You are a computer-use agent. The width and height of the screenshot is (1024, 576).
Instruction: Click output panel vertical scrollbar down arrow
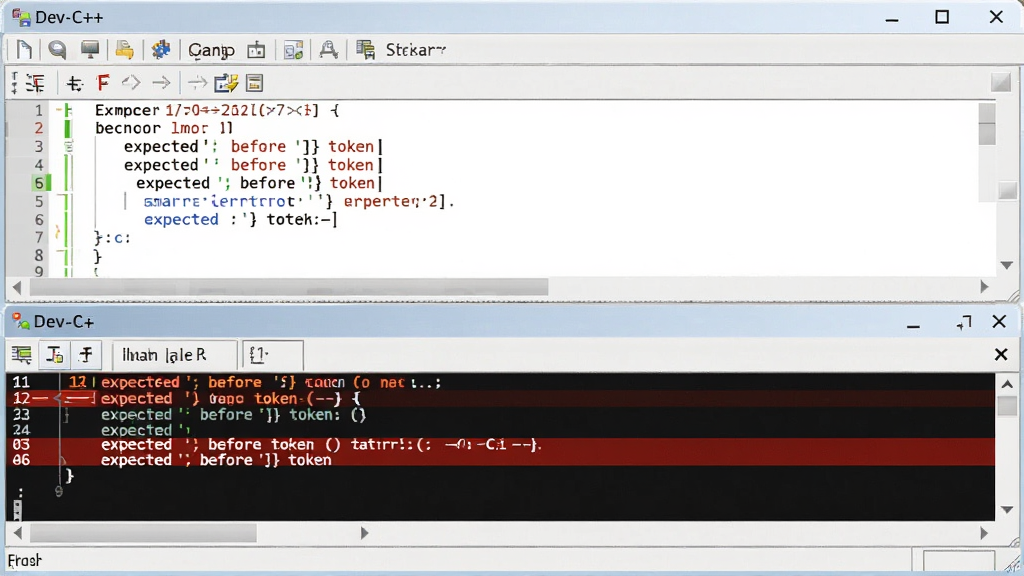click(1007, 510)
